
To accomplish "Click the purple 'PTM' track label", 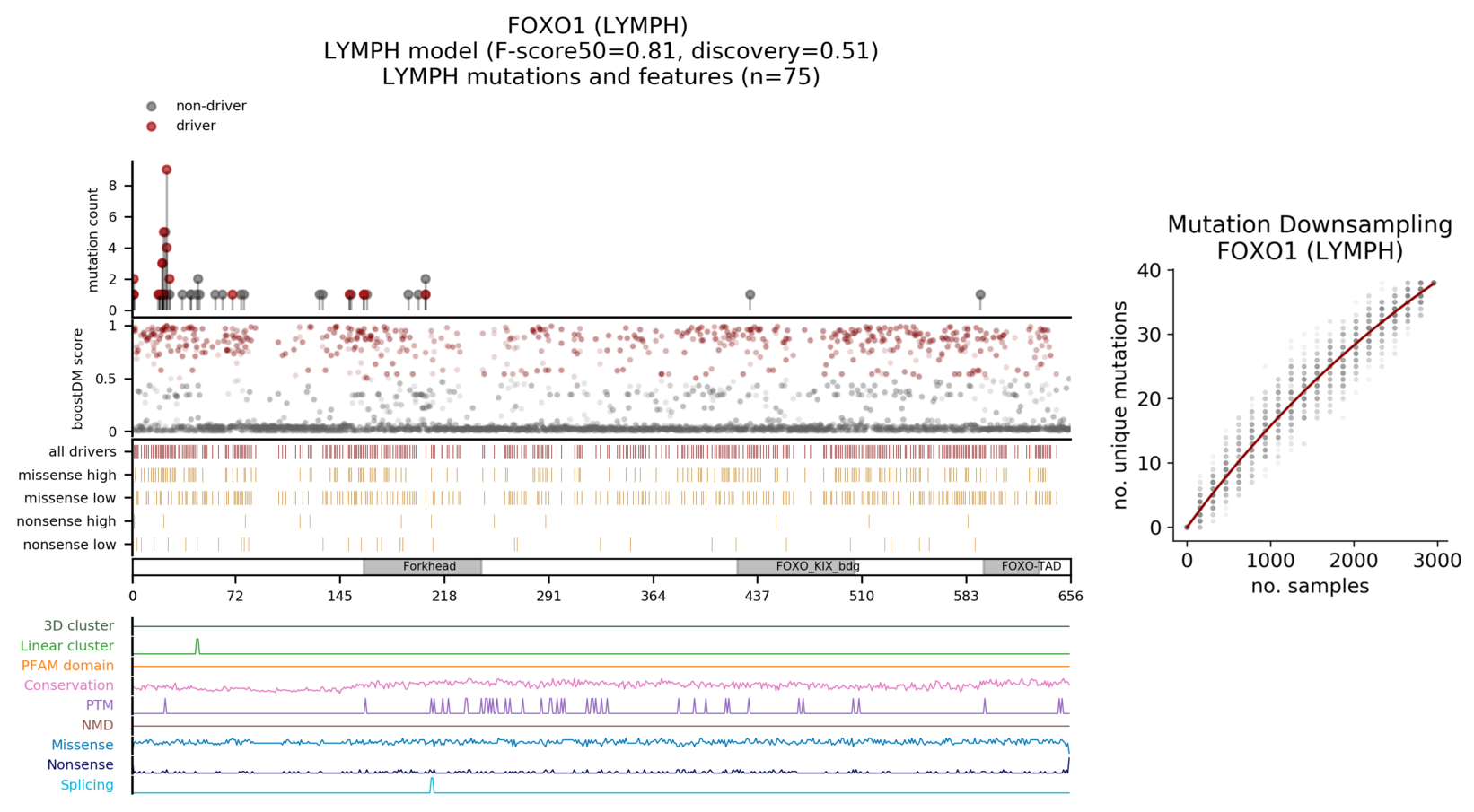I will 100,705.
